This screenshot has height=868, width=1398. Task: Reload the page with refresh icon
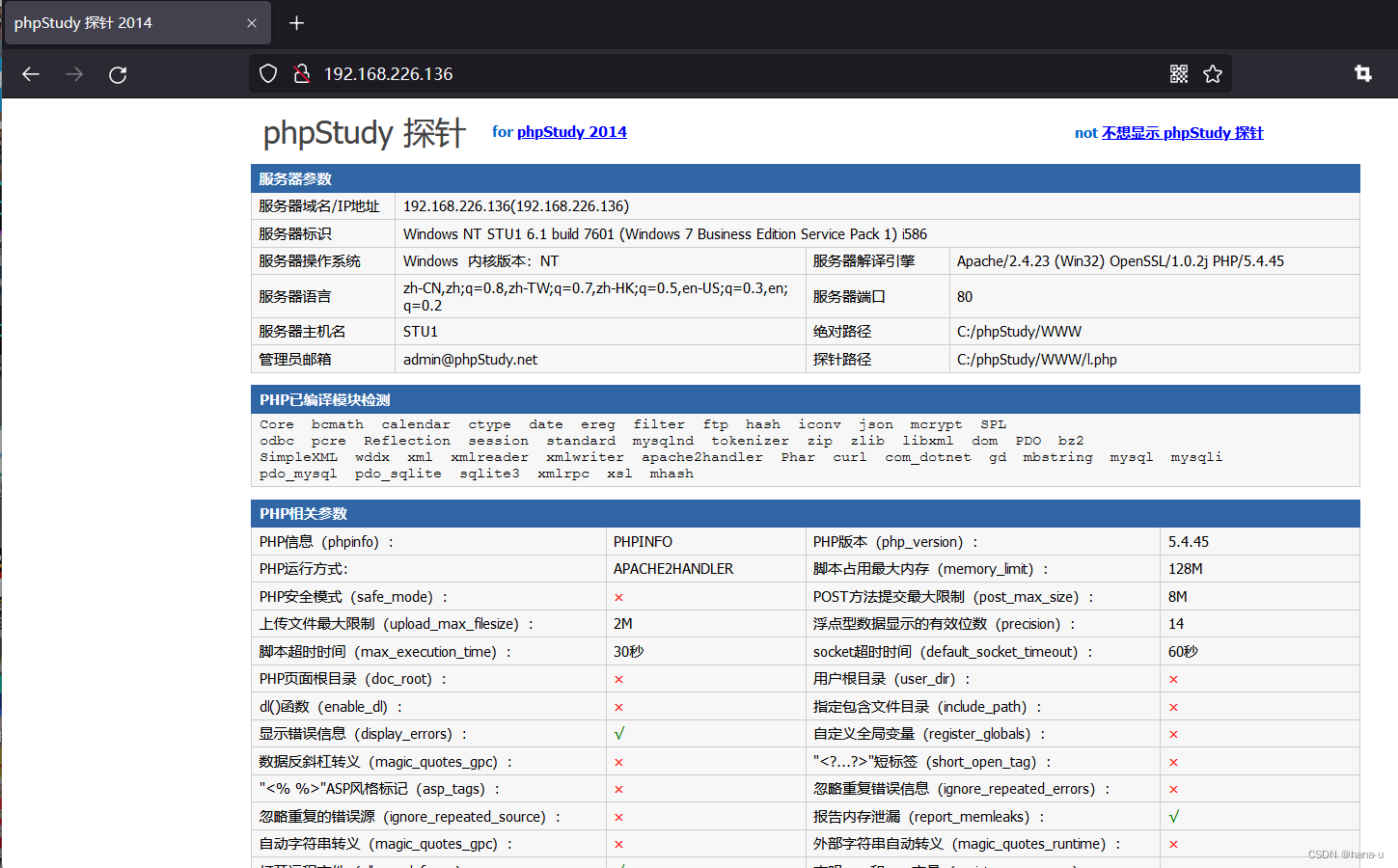point(118,74)
